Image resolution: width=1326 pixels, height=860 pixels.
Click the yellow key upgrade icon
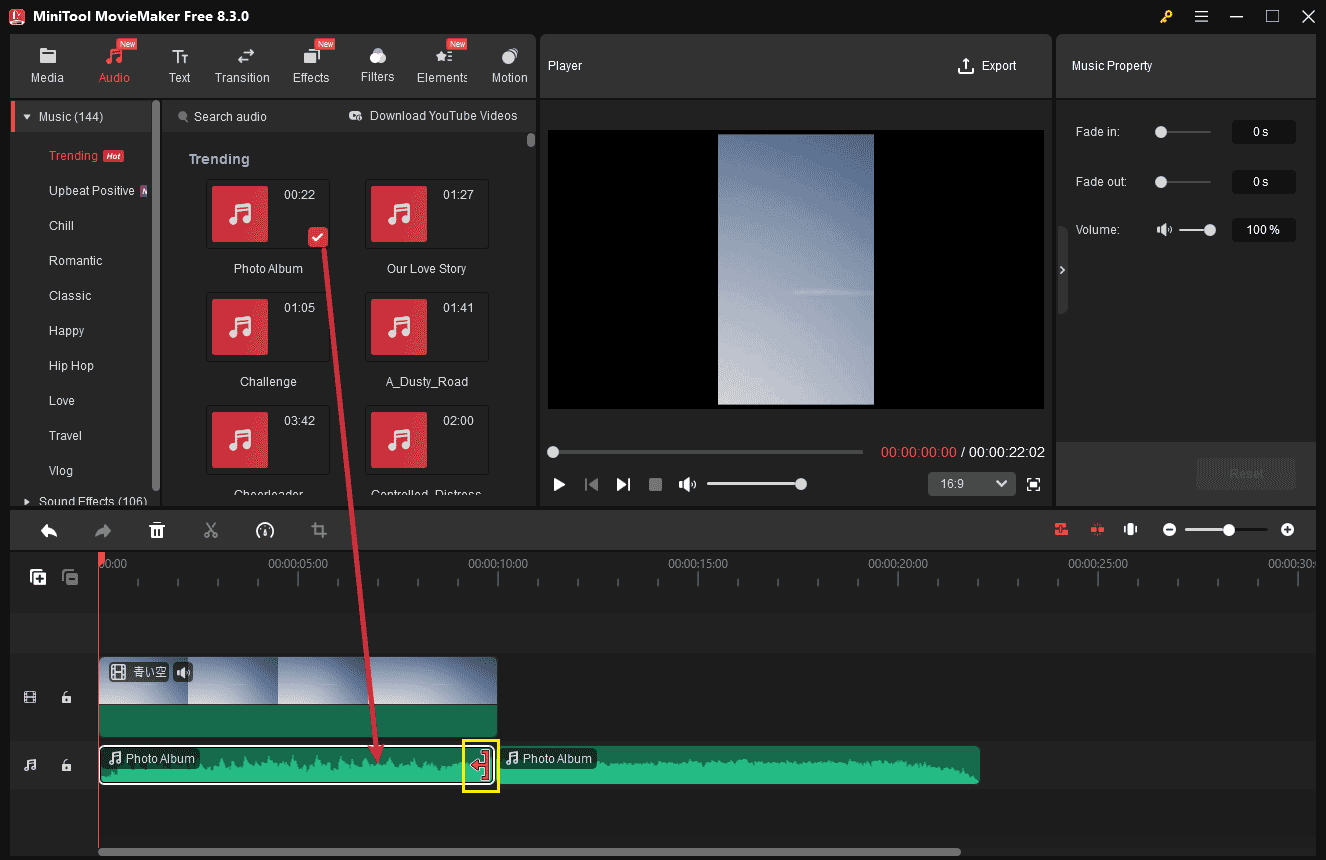[1166, 16]
